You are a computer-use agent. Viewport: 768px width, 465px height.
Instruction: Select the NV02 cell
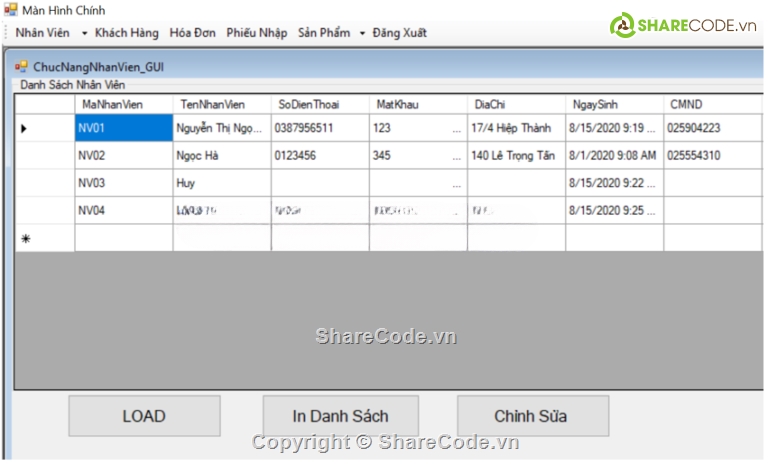[124, 156]
